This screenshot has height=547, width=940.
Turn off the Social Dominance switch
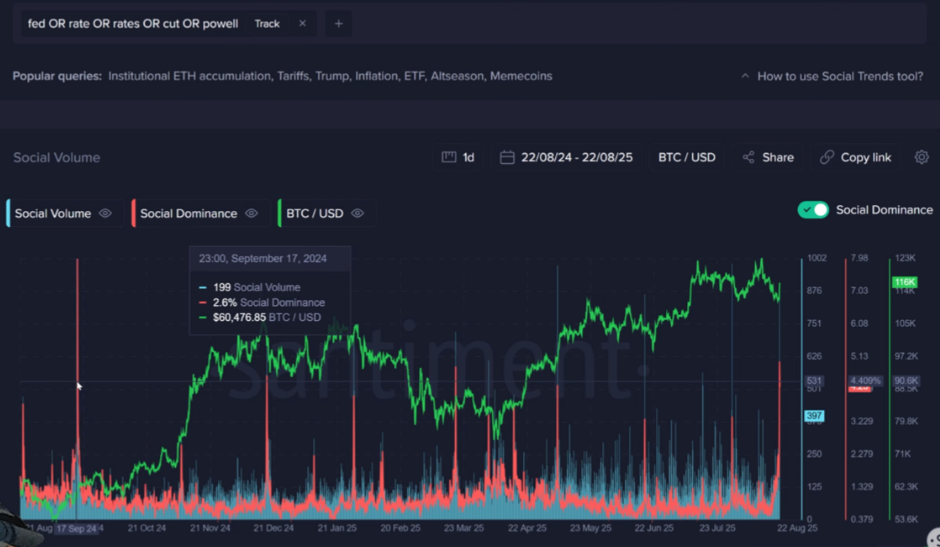point(813,210)
